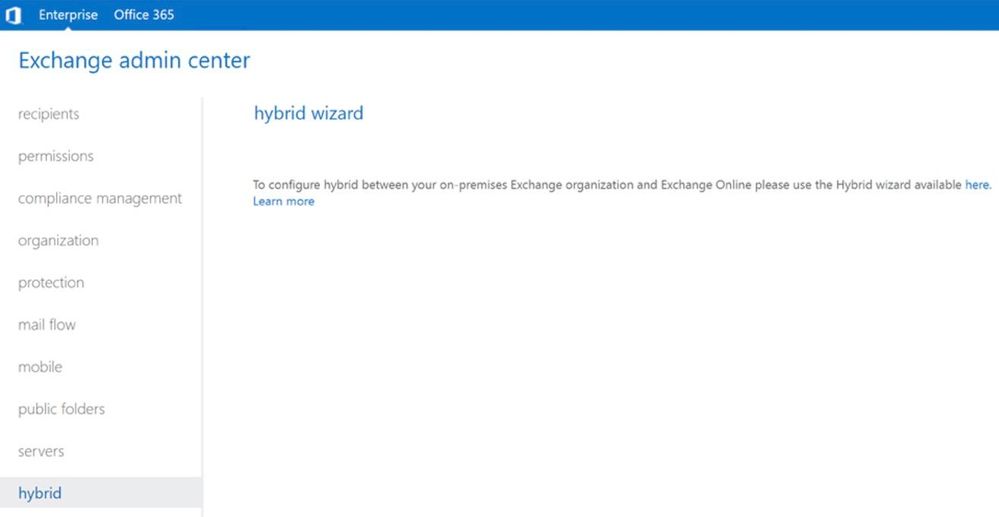This screenshot has height=517, width=999.
Task: Click the hybrid wizard heading
Action: click(309, 113)
